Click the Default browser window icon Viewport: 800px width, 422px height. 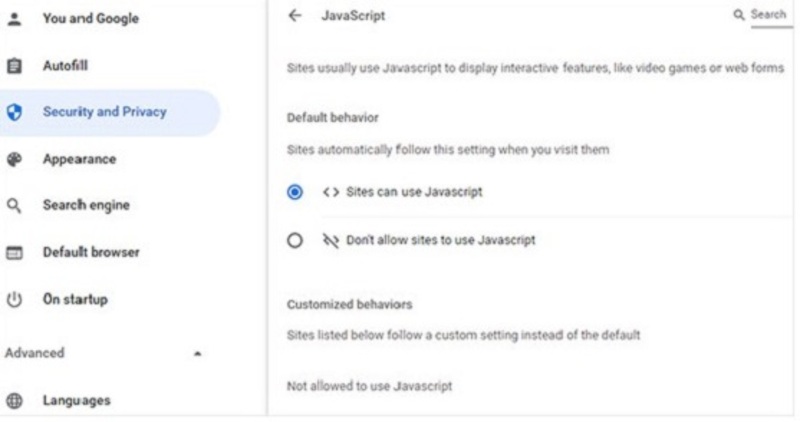point(14,253)
